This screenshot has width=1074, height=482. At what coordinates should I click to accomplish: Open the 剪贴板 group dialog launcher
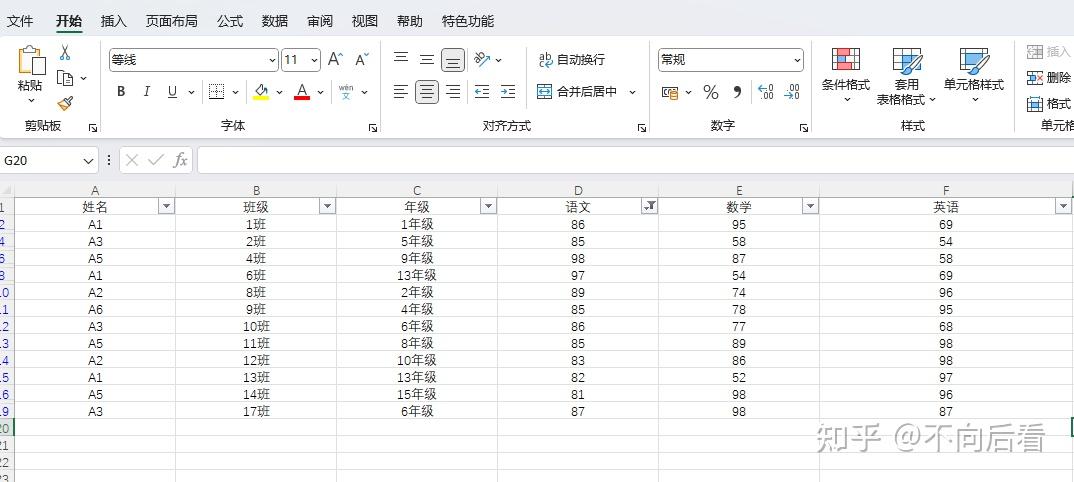pyautogui.click(x=93, y=127)
